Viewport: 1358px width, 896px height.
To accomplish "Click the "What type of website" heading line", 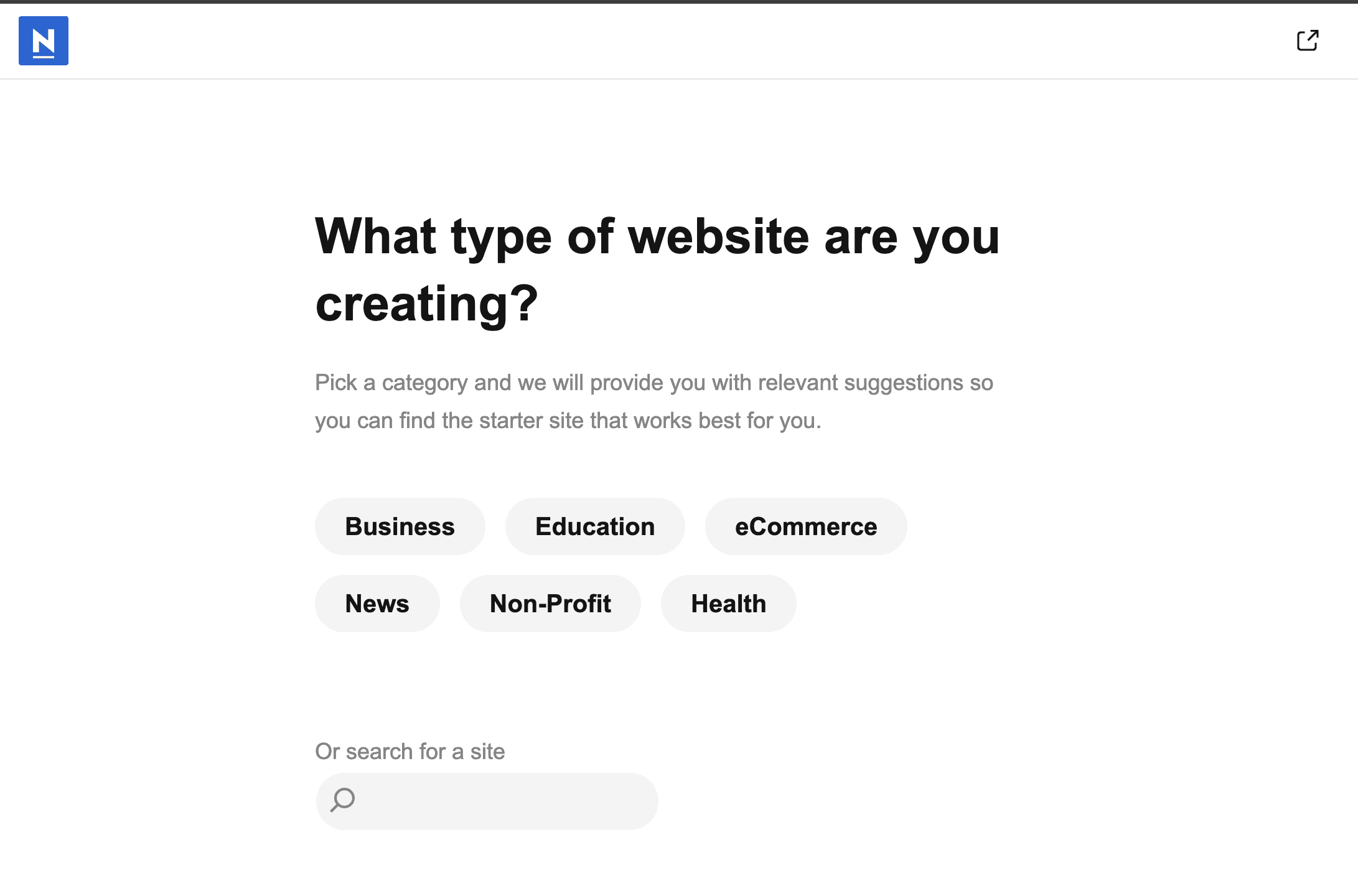I will 657,236.
